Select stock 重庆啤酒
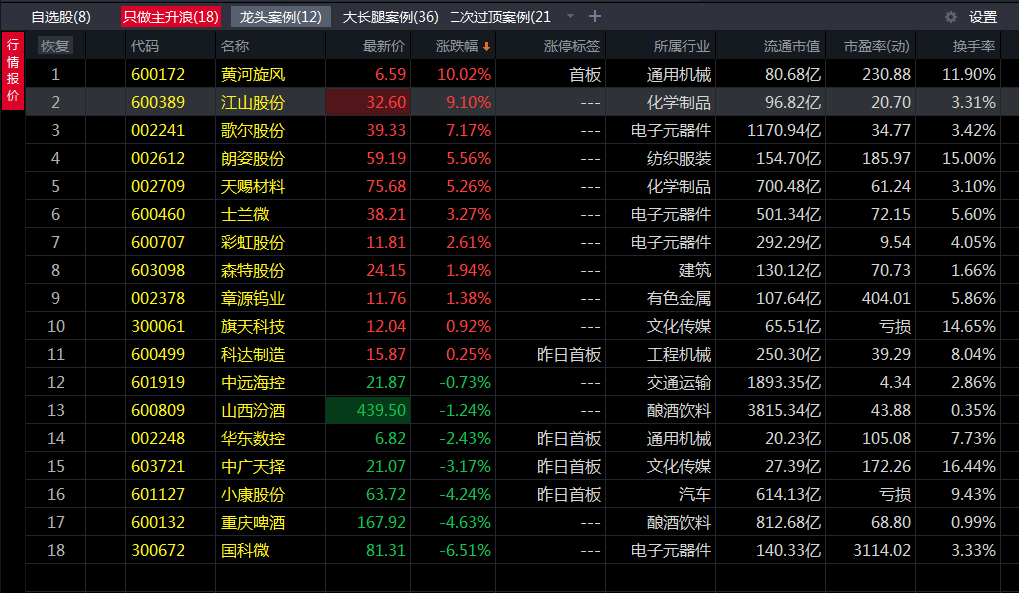This screenshot has width=1019, height=593. 253,522
